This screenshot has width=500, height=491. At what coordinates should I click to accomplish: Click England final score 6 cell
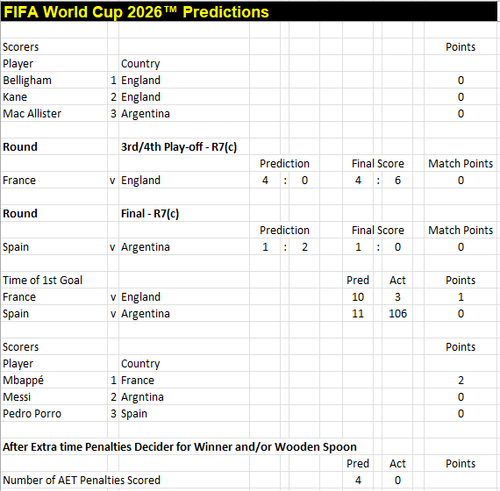point(398,180)
